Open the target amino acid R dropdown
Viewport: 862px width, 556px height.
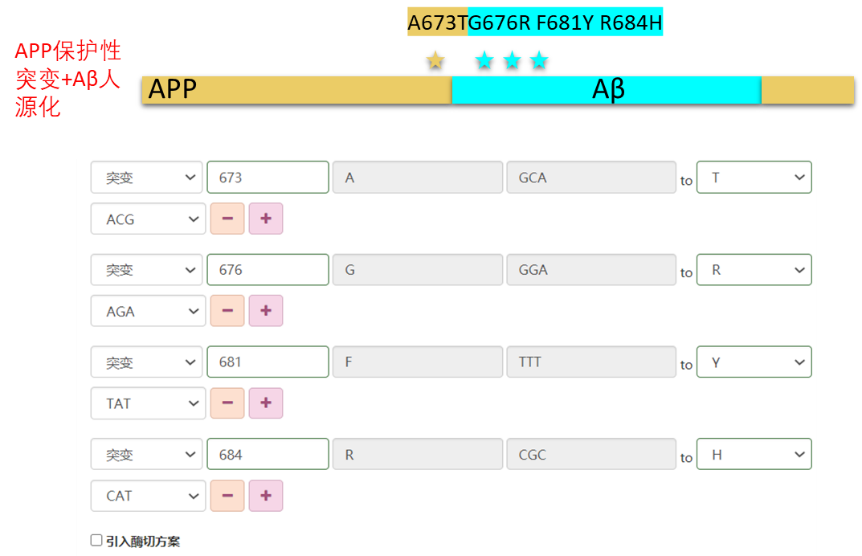click(x=753, y=270)
